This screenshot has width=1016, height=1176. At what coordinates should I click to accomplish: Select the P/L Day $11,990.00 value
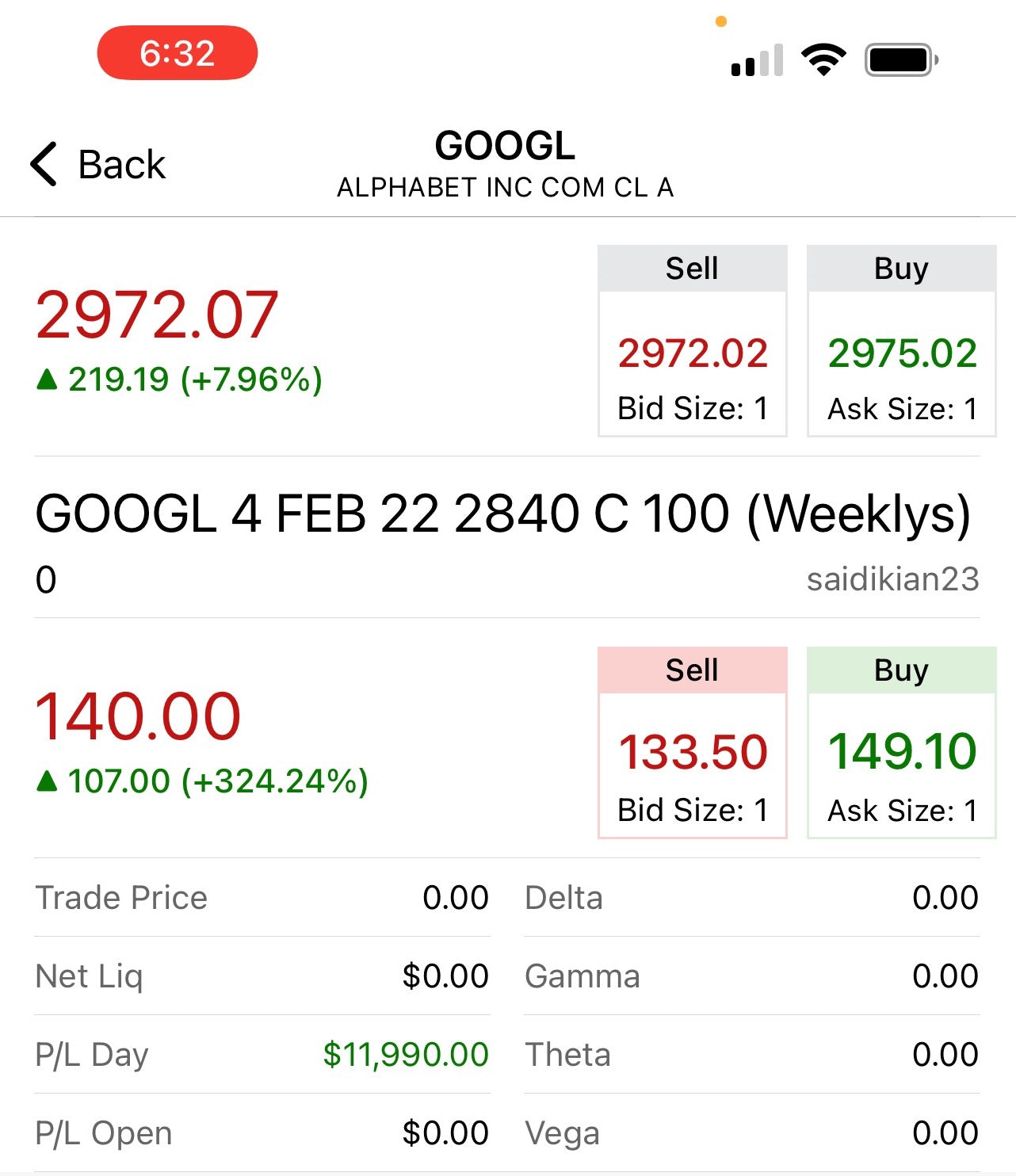406,1055
